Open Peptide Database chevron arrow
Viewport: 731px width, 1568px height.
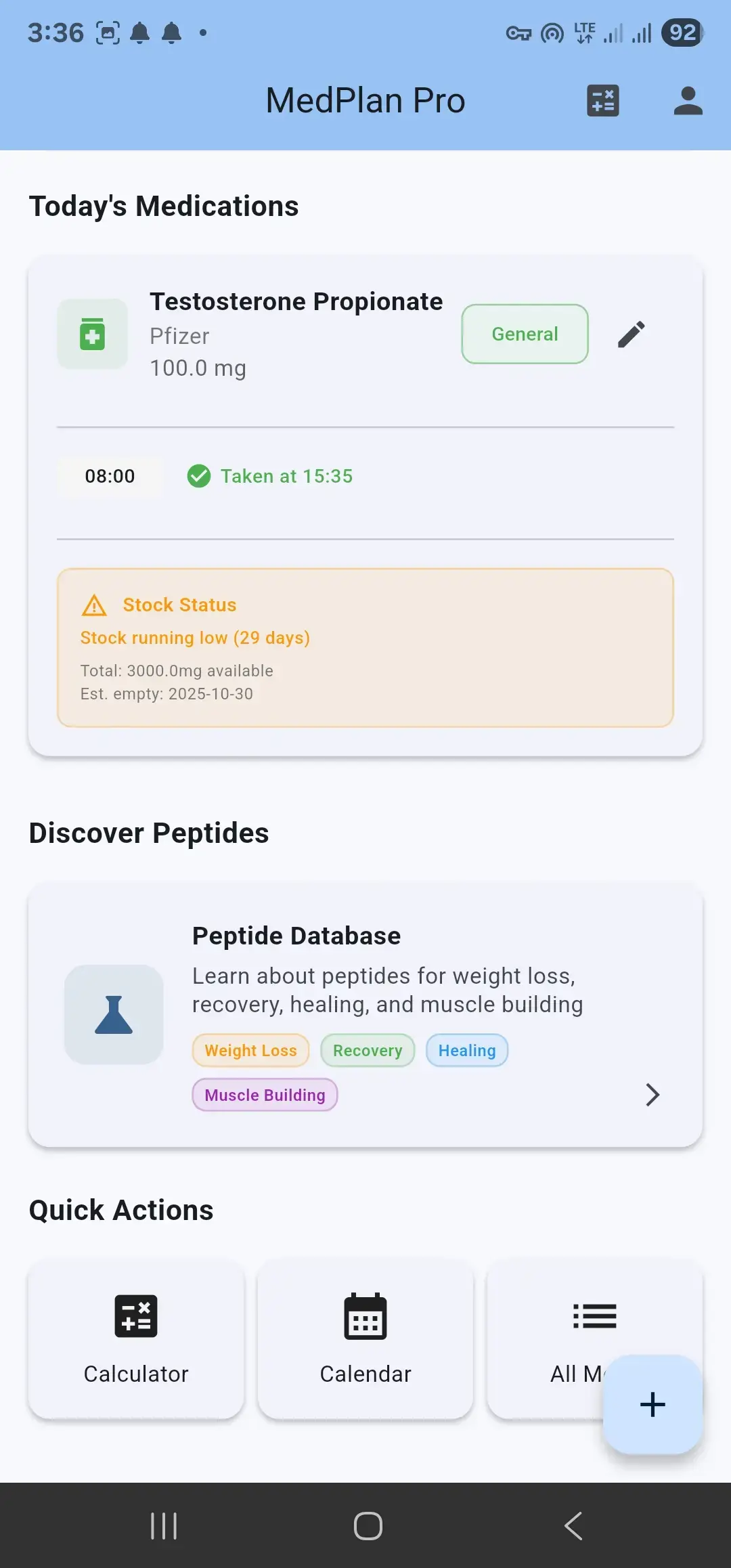coord(652,1095)
